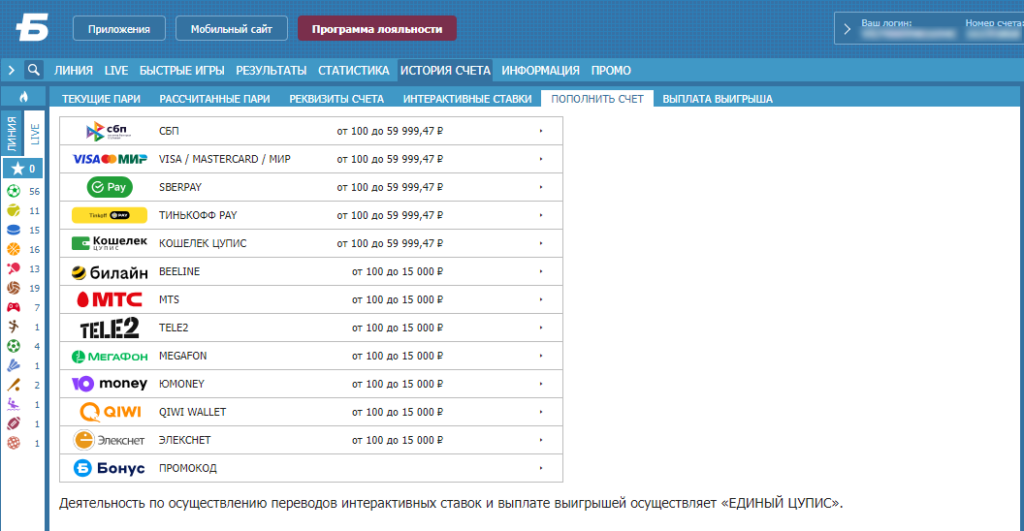Screen dimensions: 1024x531
Task: Expand the QIWI WALLET row arrow
Action: tap(541, 412)
